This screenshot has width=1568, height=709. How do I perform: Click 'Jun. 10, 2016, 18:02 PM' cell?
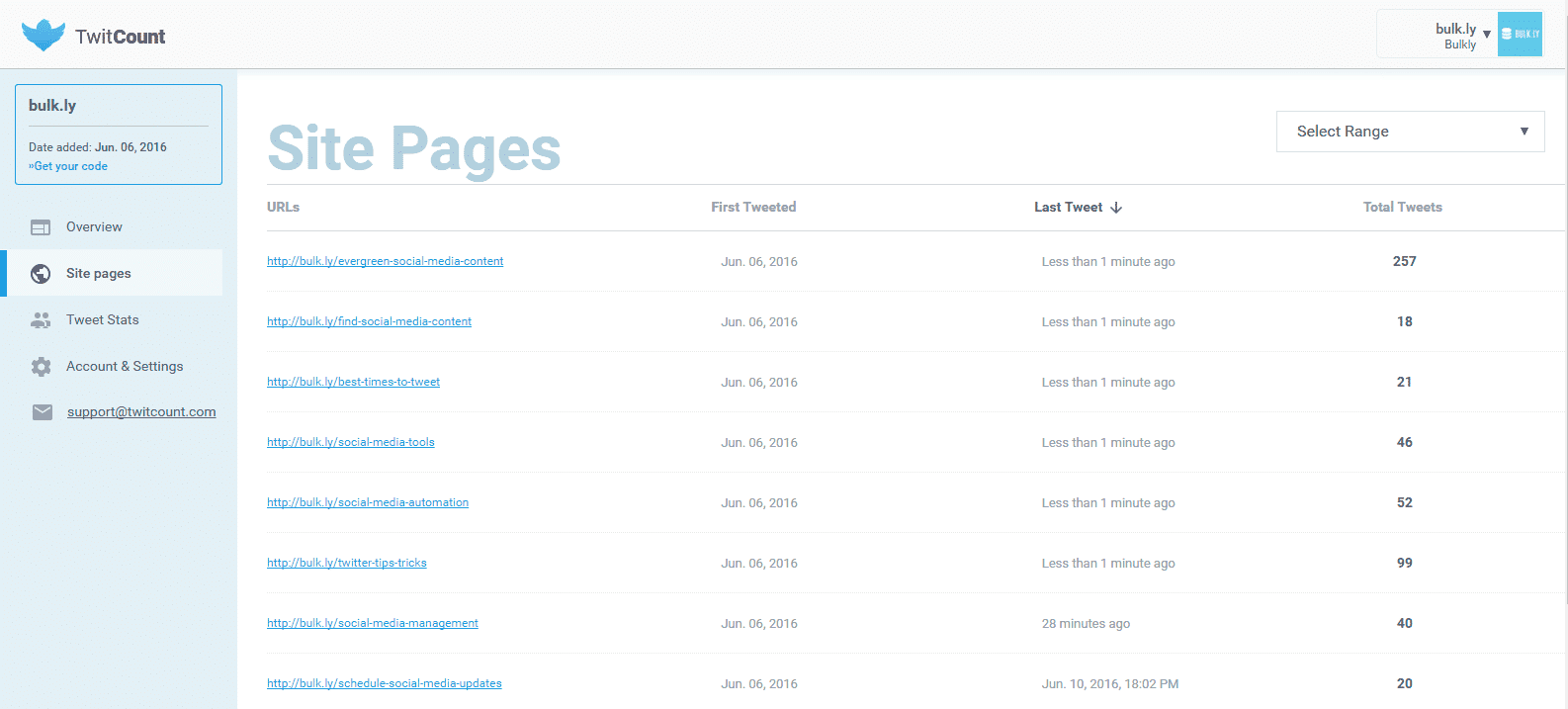pos(1109,683)
